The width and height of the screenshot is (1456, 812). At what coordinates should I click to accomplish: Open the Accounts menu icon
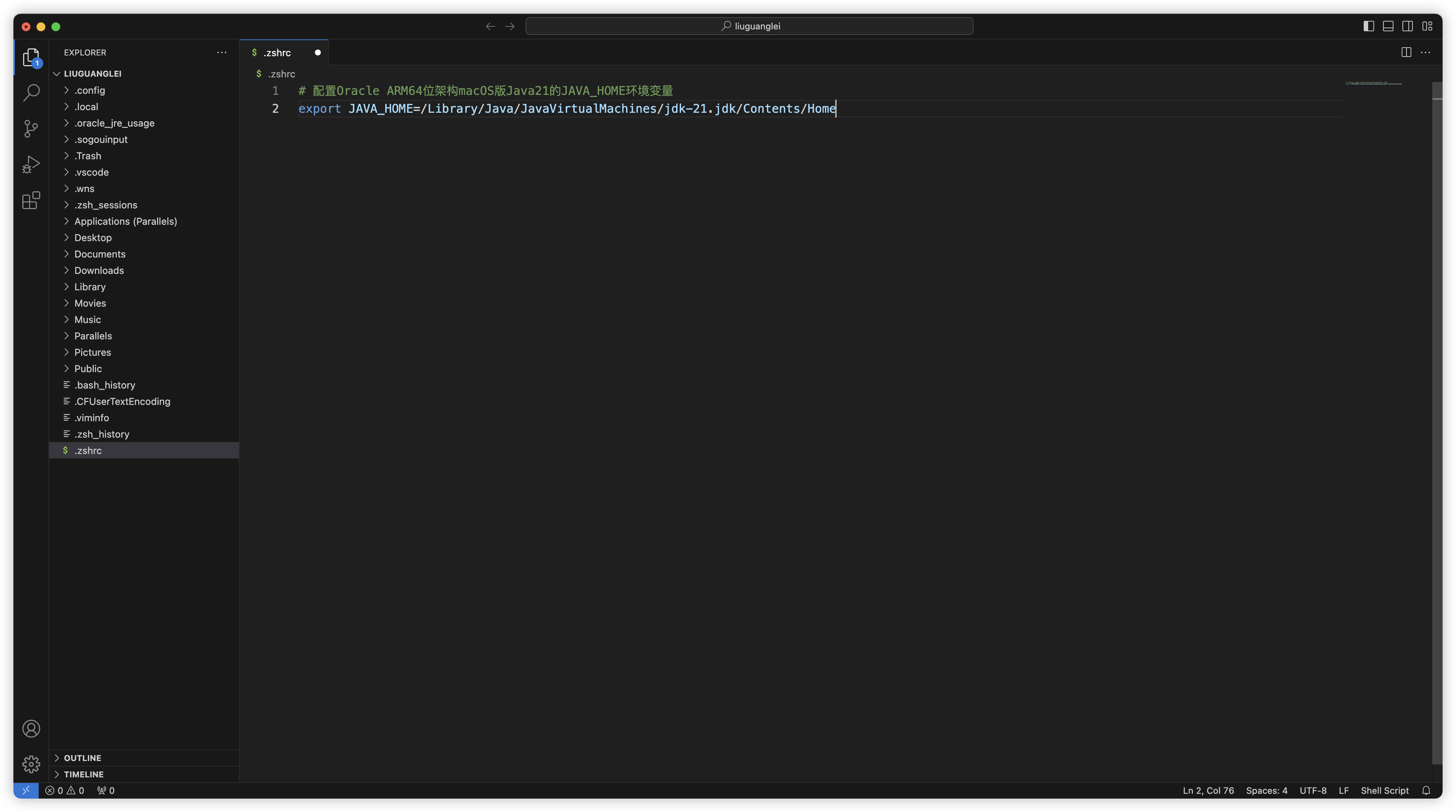(31, 728)
